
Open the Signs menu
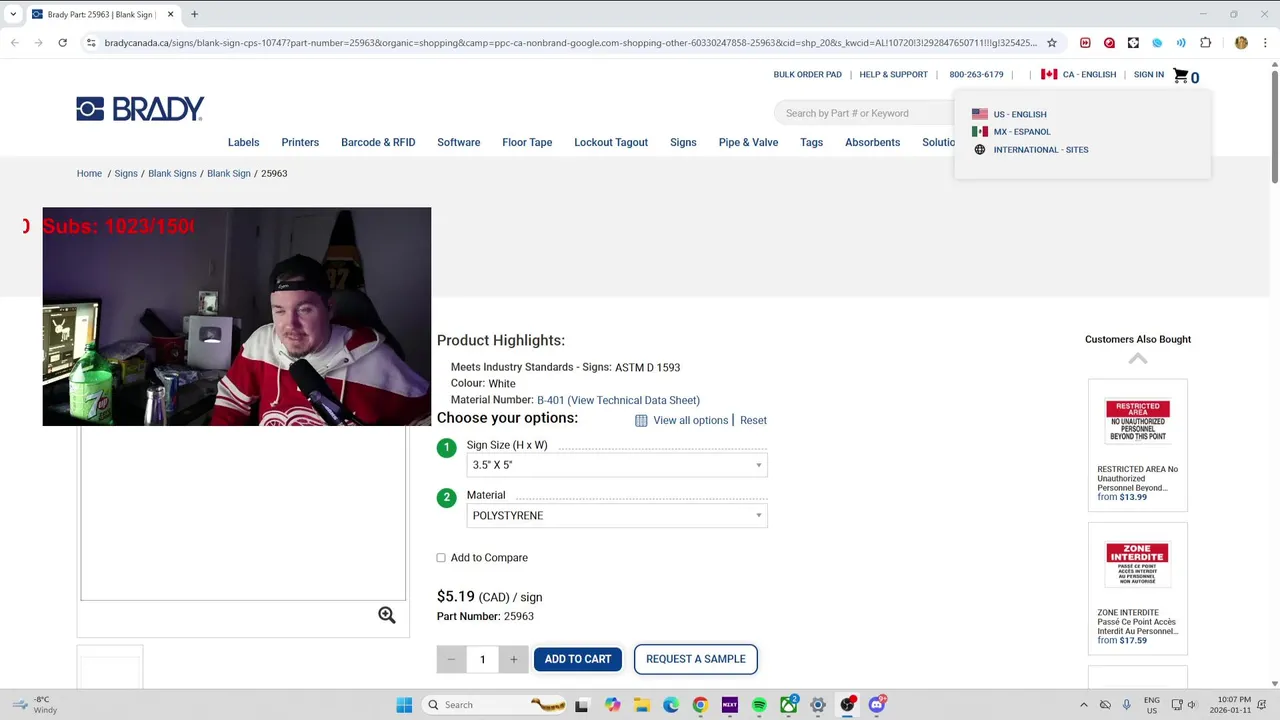683,142
